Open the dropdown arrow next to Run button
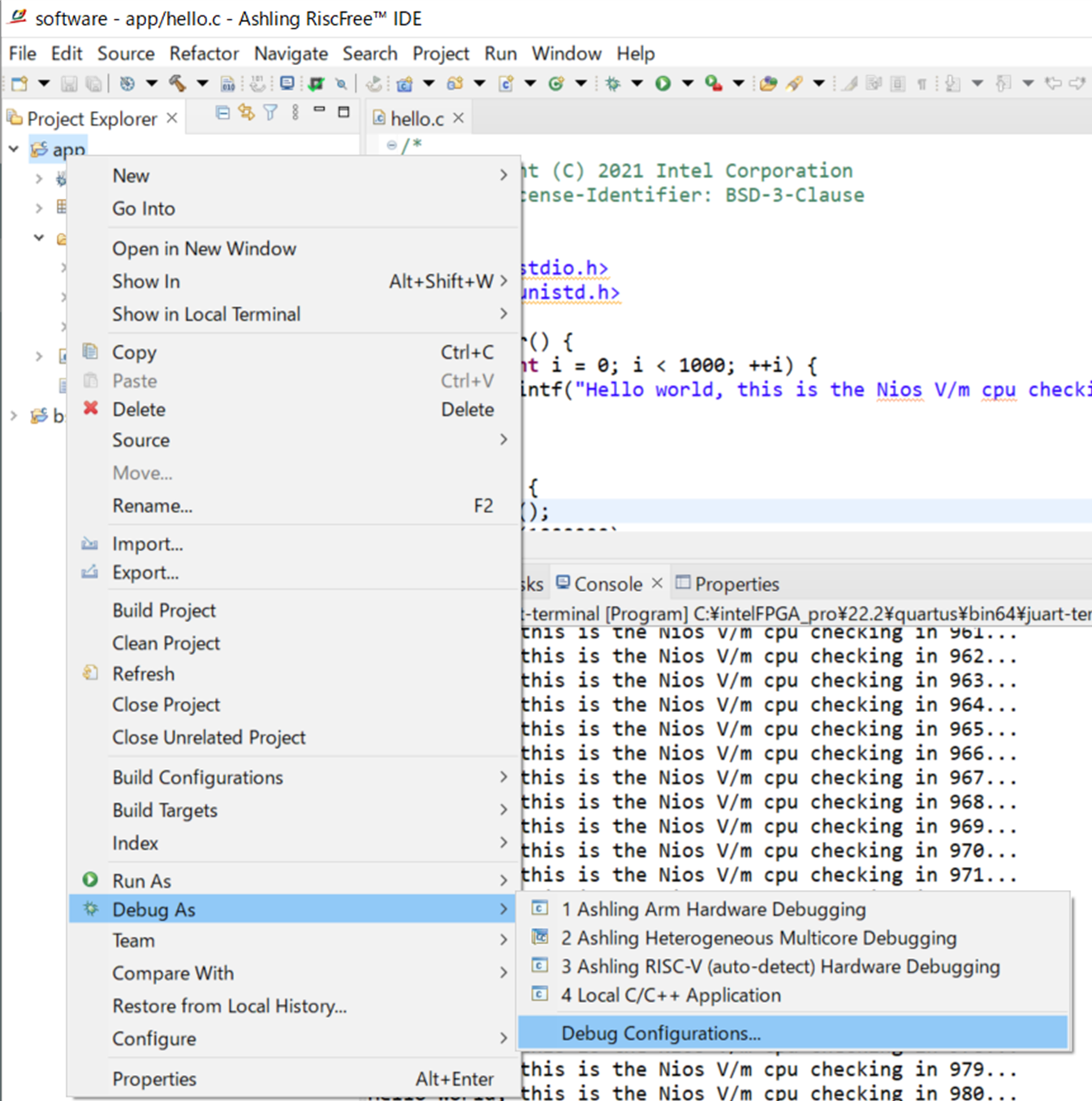Image resolution: width=1092 pixels, height=1101 pixels. [x=688, y=83]
